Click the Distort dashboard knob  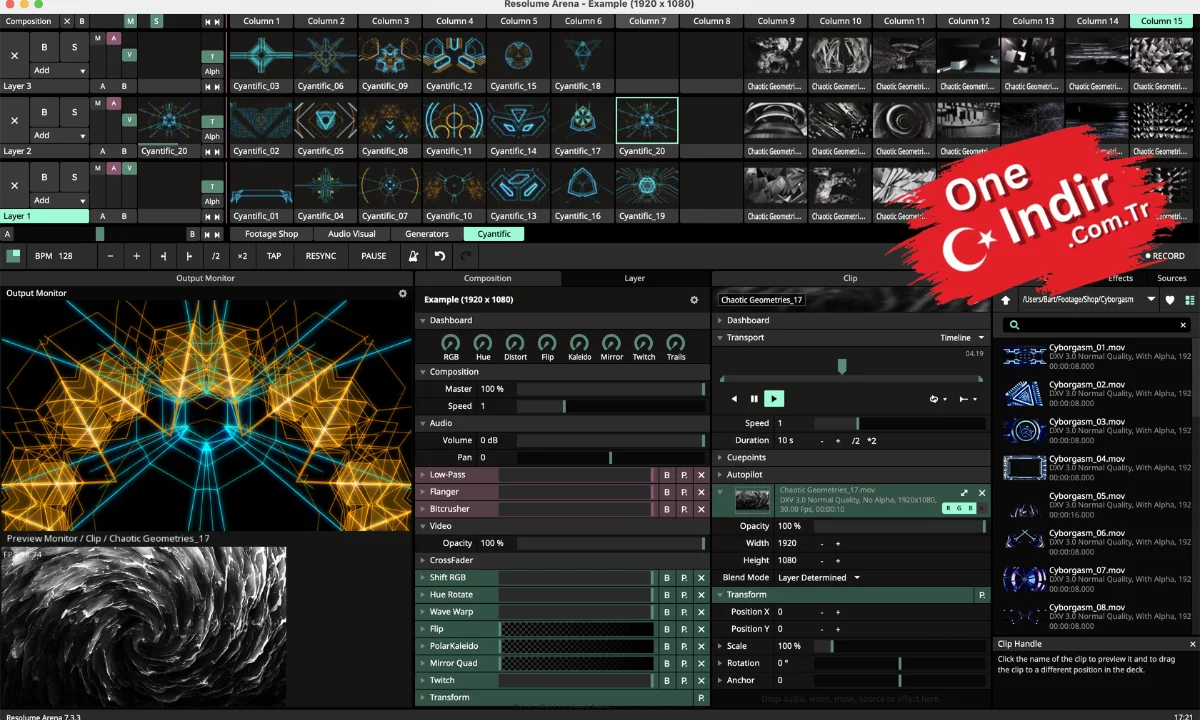click(515, 343)
